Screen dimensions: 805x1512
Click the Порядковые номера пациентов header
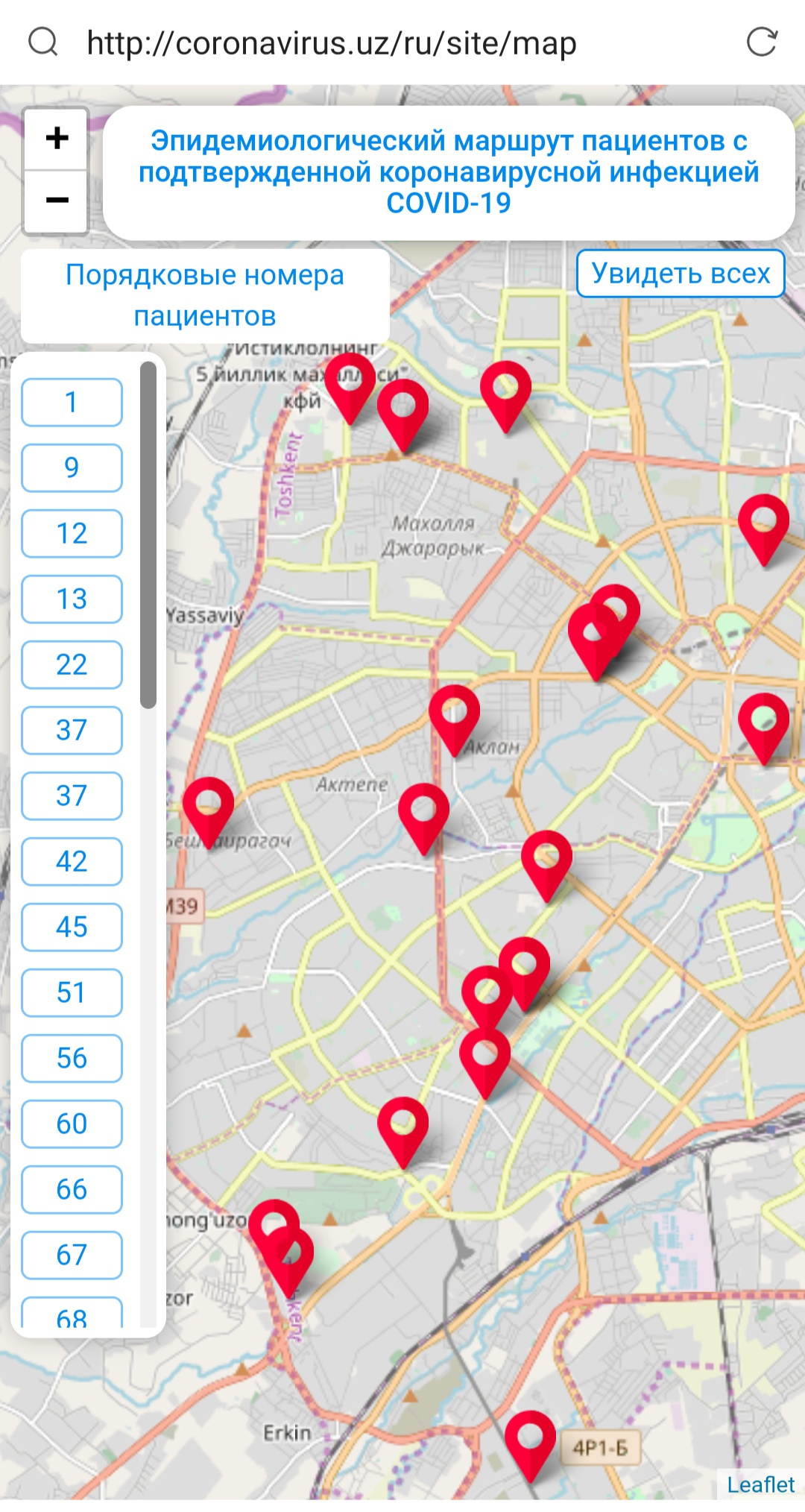click(x=205, y=296)
